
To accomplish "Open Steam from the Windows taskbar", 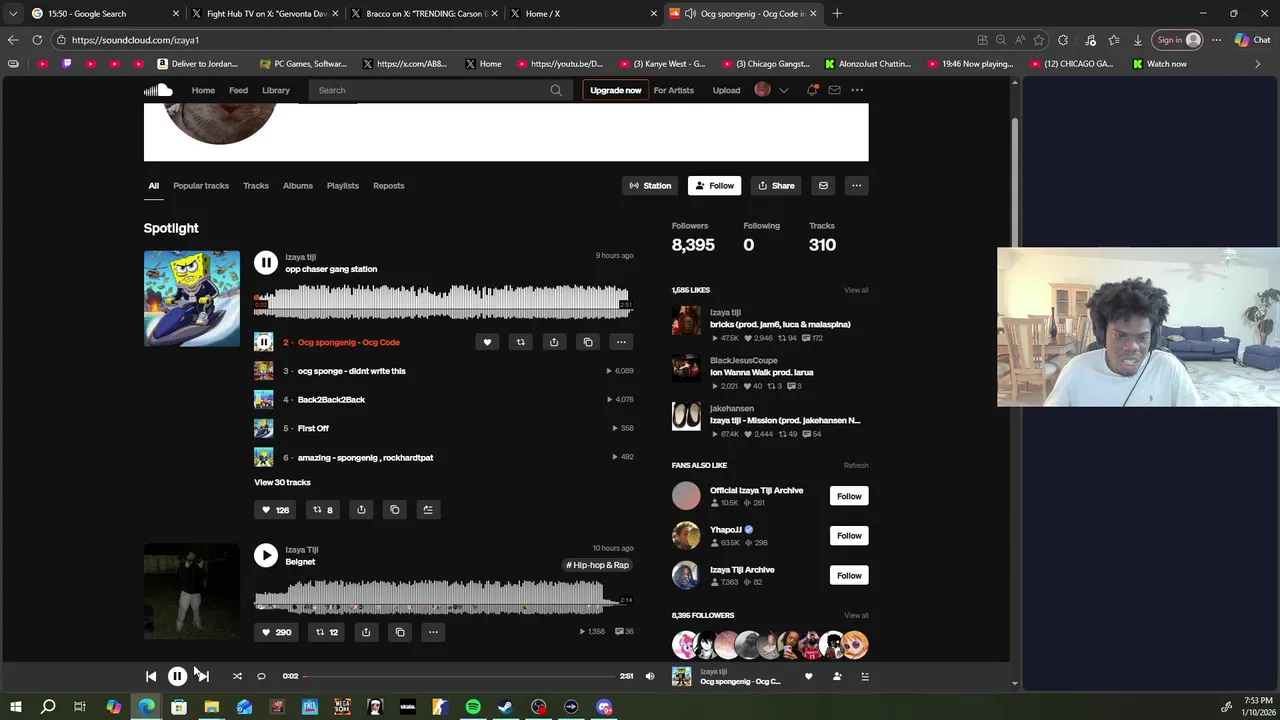I will [506, 707].
